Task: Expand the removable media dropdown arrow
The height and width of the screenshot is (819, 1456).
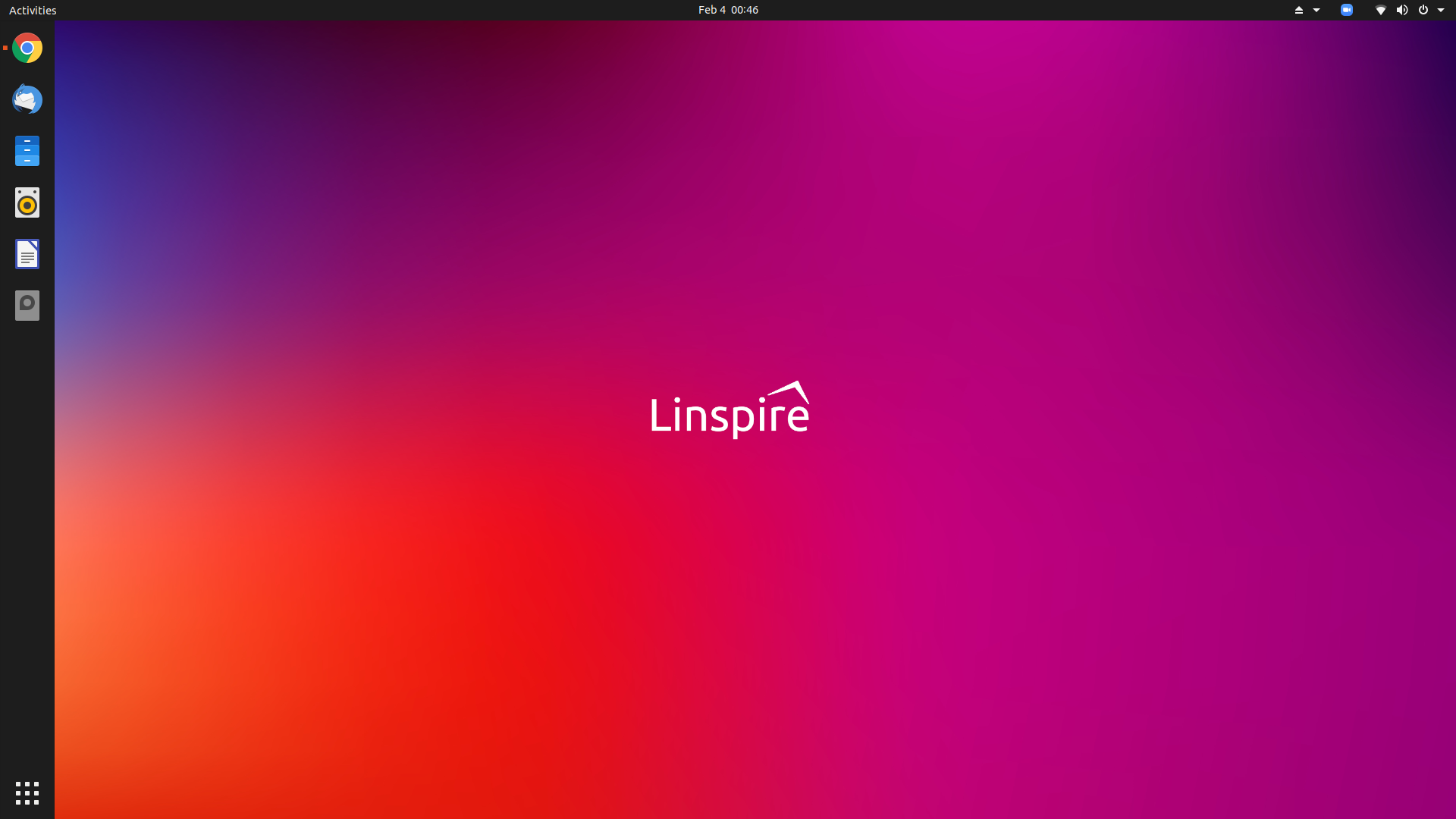Action: click(1316, 10)
